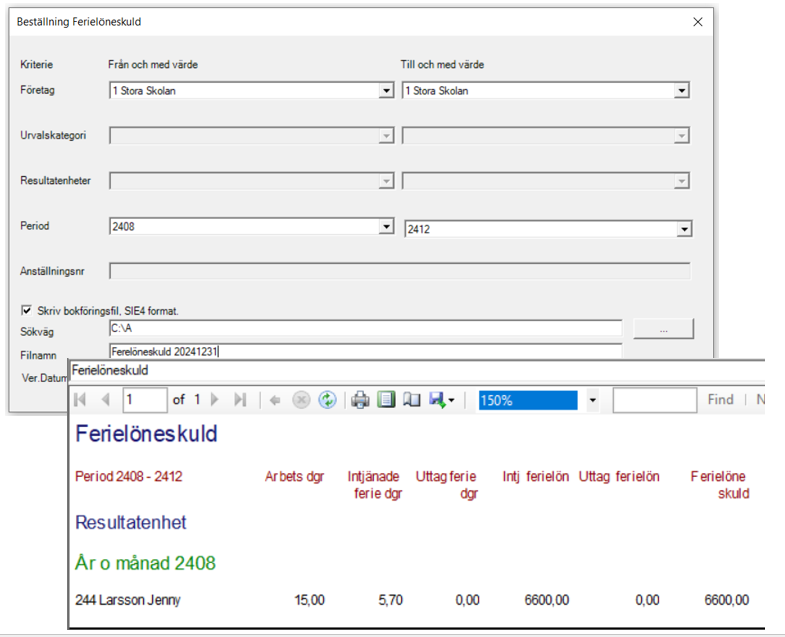Image resolution: width=785 pixels, height=637 pixels.
Task: Click the Ferielöneskuld report title
Action: 146,434
